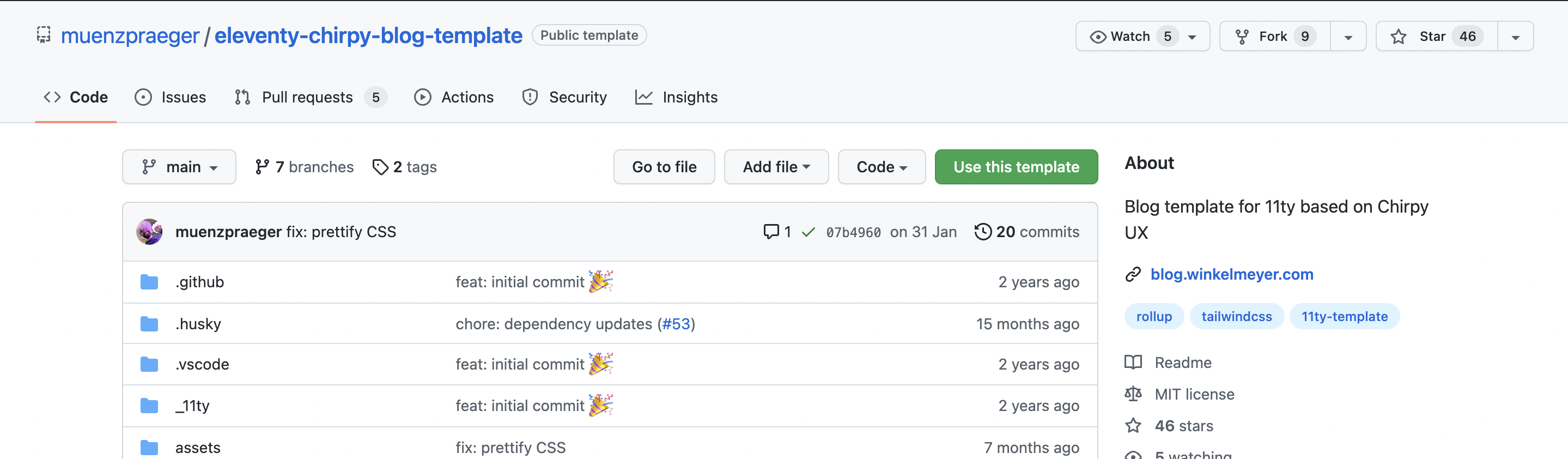Click the folder icon of .github
The height and width of the screenshot is (459, 1568).
(x=149, y=282)
